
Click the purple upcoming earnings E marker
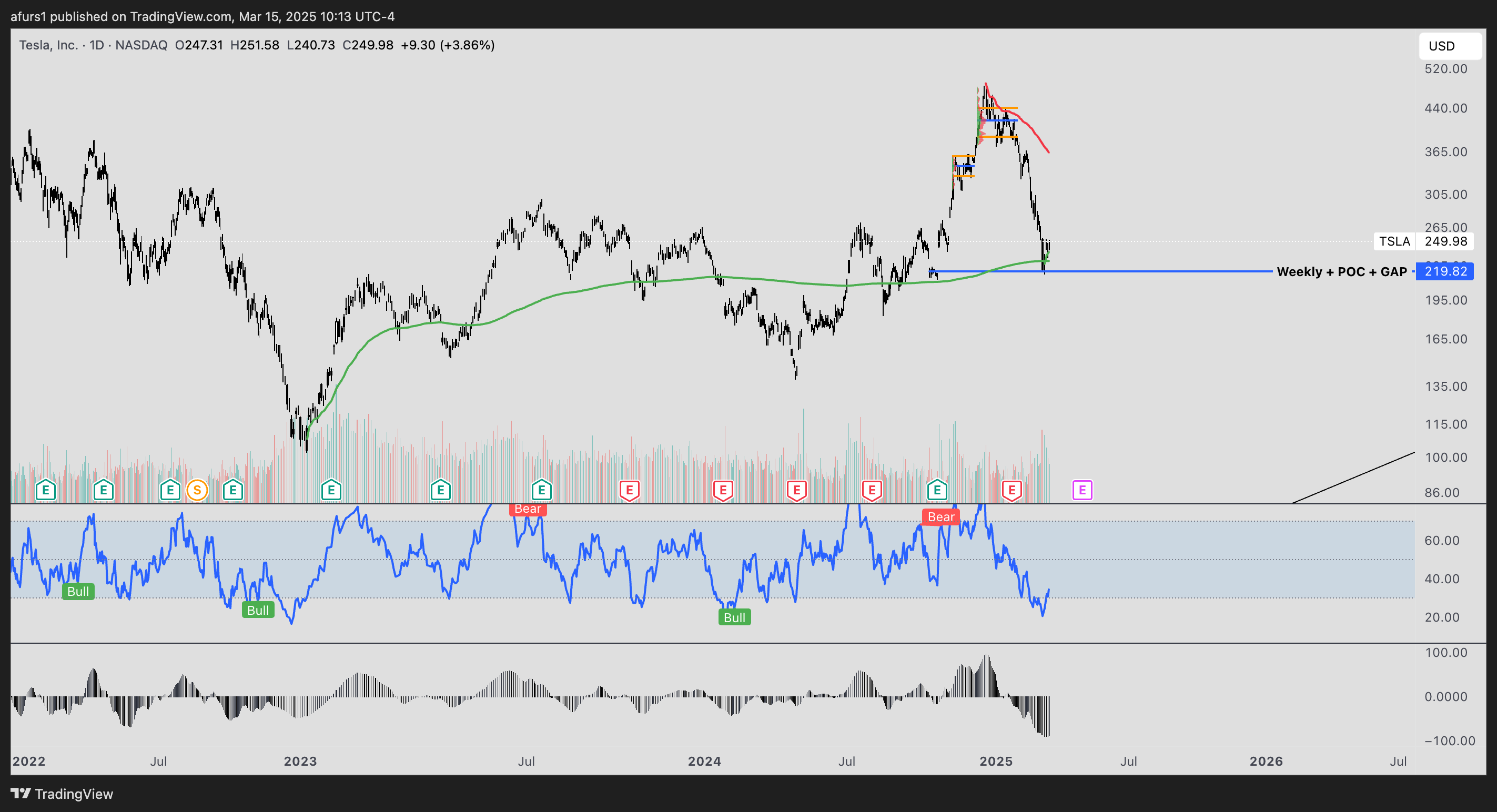tap(1082, 490)
